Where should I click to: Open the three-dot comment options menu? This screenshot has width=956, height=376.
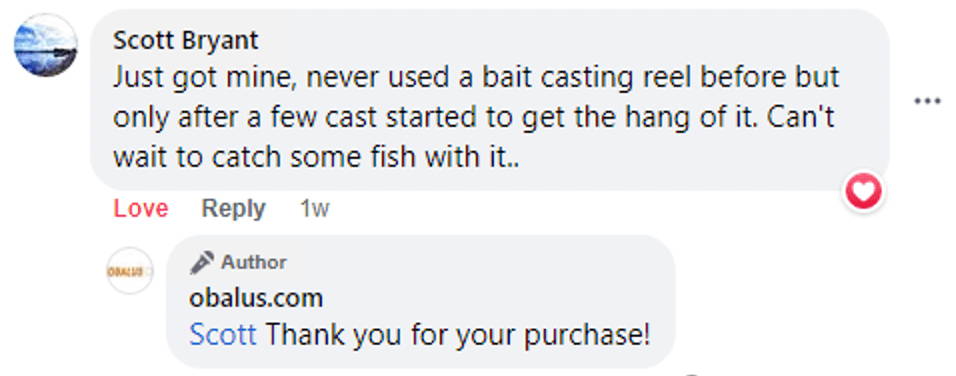927,101
